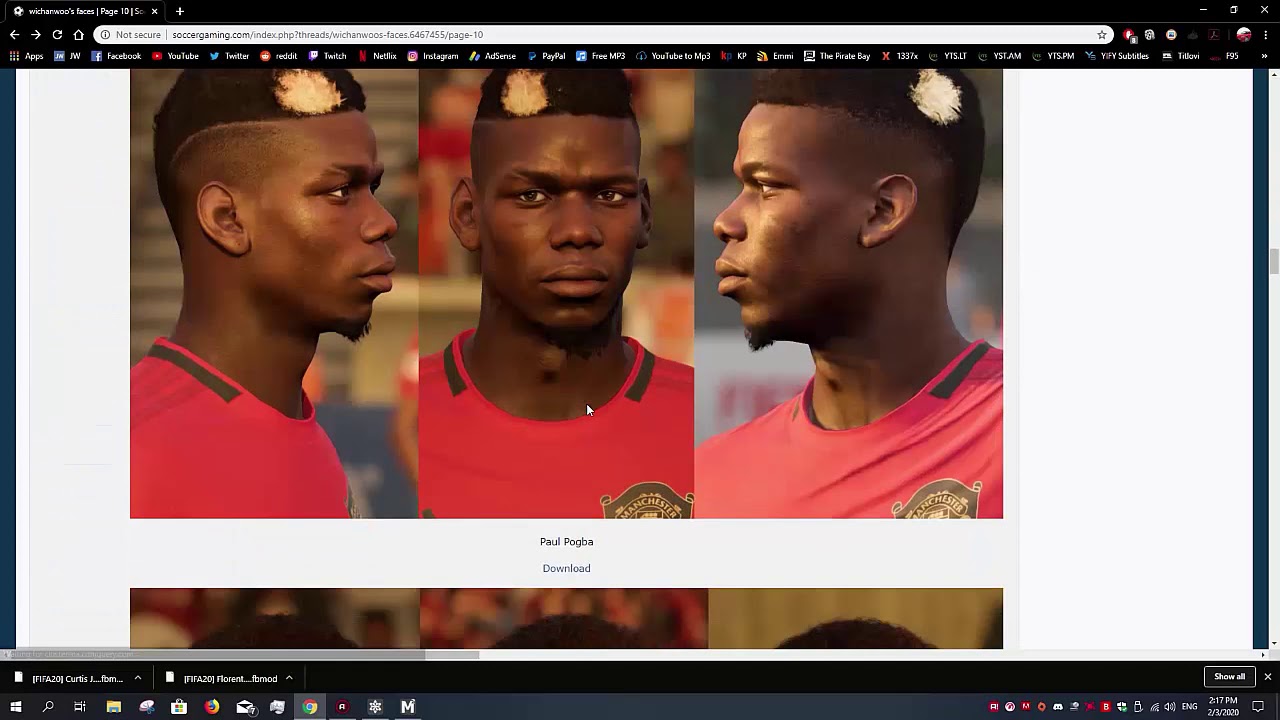Open the Chrome profile avatar
Screen dimensions: 1280x720
pos(1244,34)
